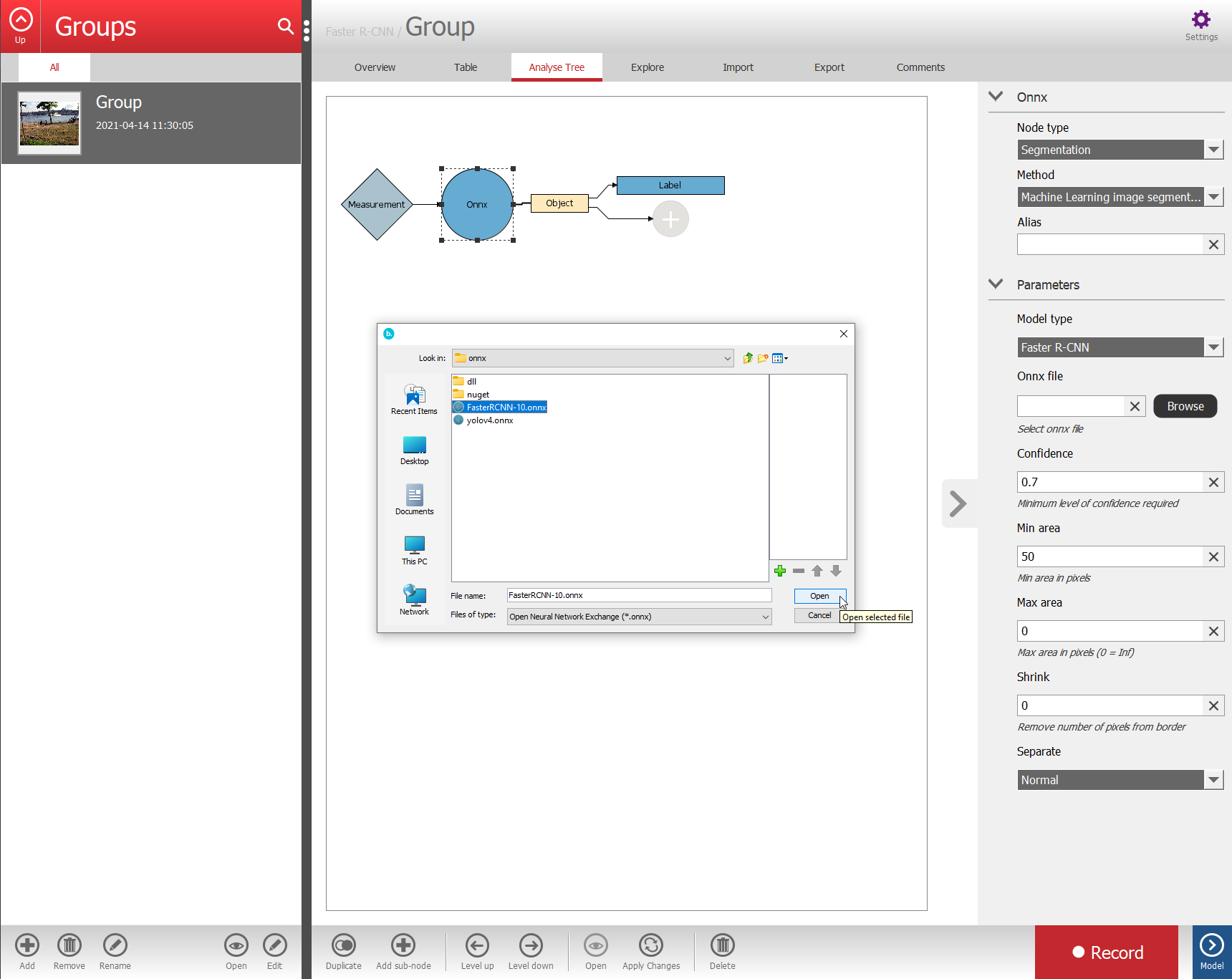
Task: Click the Add sub-node icon
Action: pyautogui.click(x=403, y=945)
